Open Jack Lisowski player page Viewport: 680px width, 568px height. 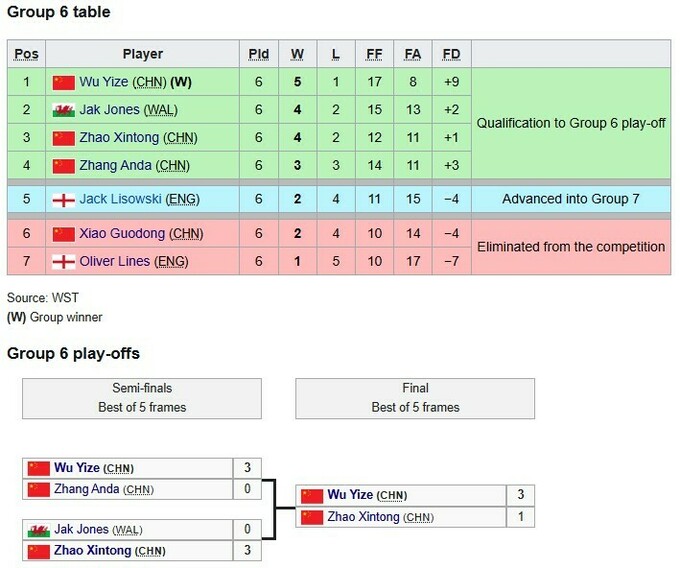[x=121, y=199]
